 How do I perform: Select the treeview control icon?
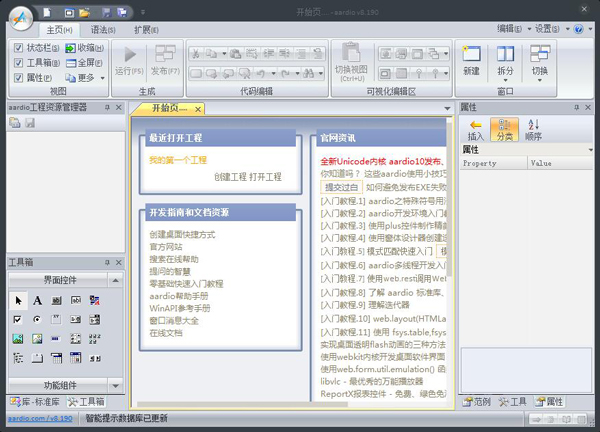(x=18, y=358)
